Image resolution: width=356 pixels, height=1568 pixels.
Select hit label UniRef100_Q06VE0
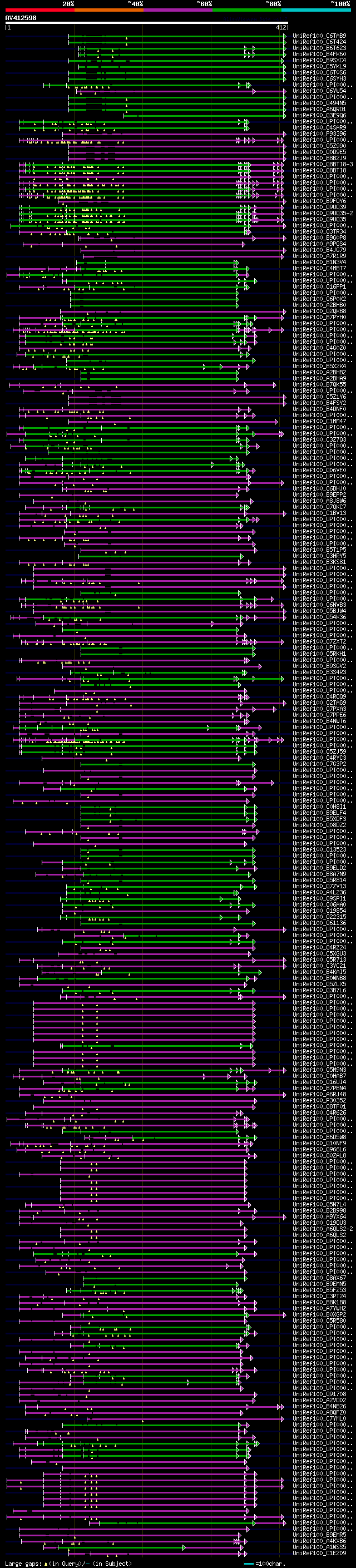(319, 470)
